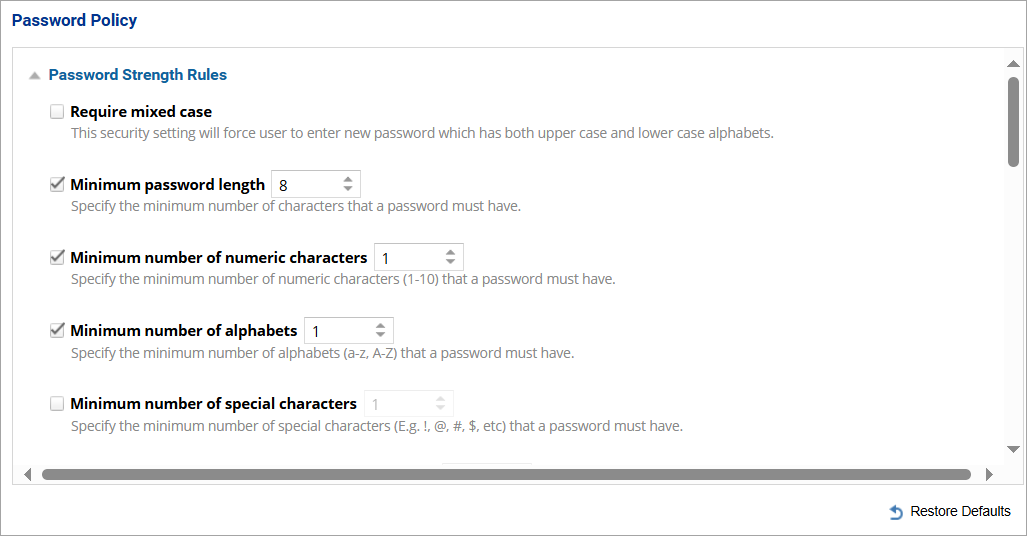Increase minimum alphabets with up arrow
Viewport: 1027px width, 536px height.
point(380,325)
